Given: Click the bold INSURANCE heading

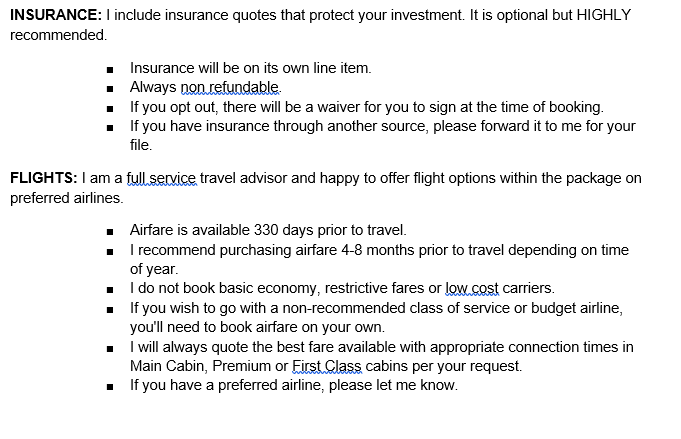Looking at the screenshot, I should (54, 15).
